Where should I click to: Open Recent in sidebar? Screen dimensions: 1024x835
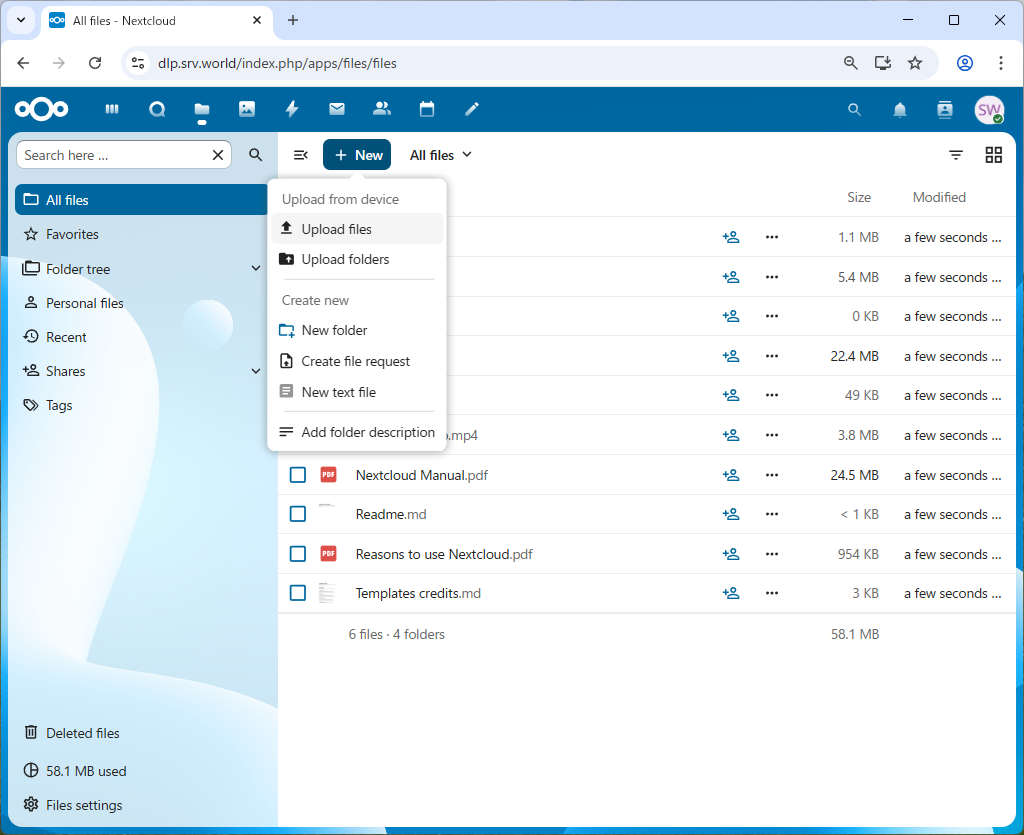tap(141, 337)
